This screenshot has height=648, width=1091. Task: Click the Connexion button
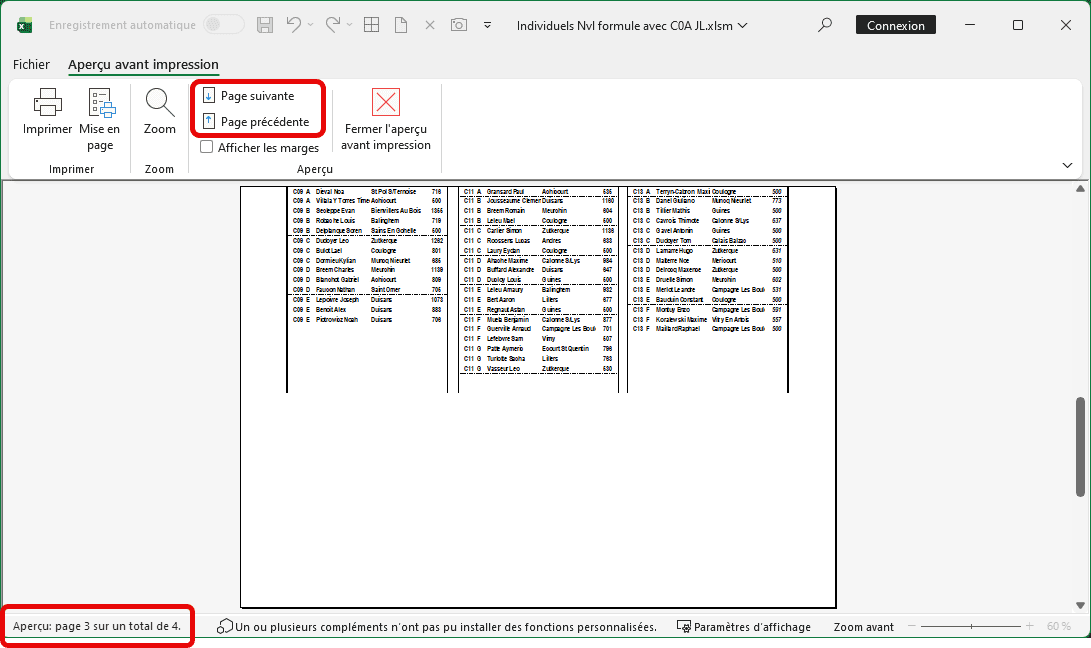tap(896, 25)
